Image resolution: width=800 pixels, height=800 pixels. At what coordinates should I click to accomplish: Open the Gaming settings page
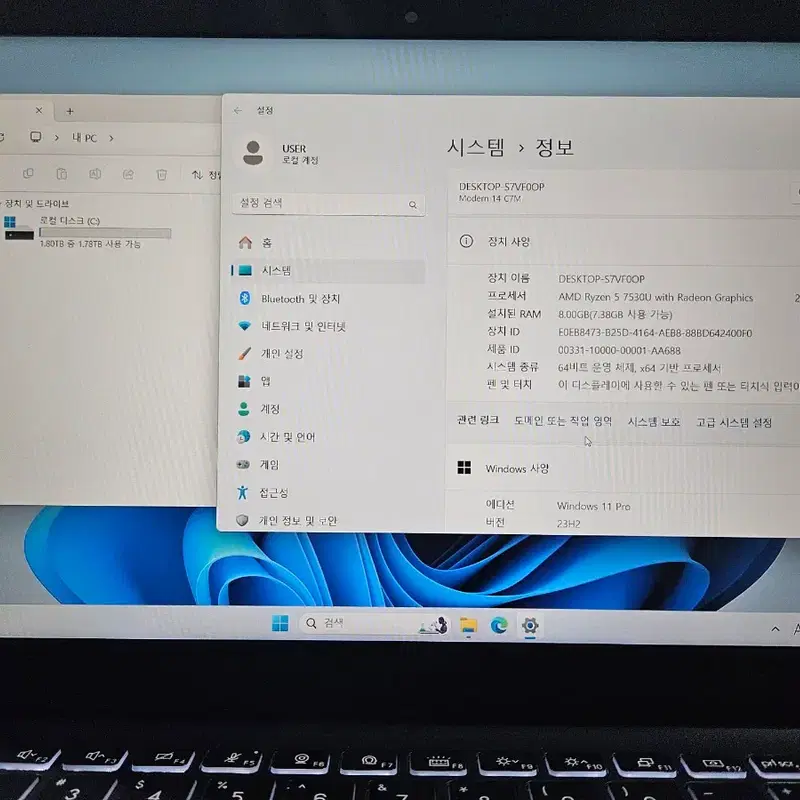[328, 464]
